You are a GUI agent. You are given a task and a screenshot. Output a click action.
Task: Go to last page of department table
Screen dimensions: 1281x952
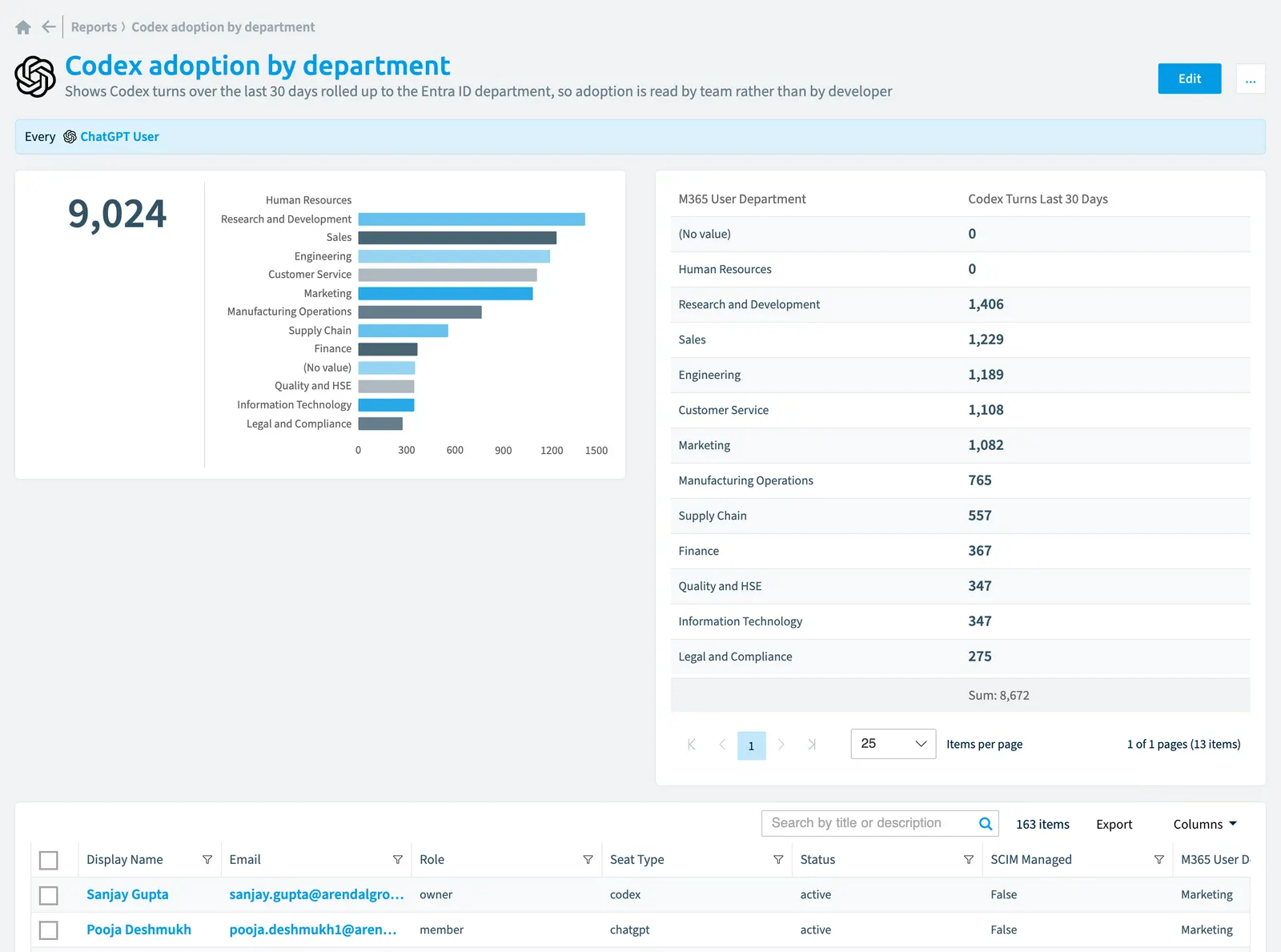812,745
